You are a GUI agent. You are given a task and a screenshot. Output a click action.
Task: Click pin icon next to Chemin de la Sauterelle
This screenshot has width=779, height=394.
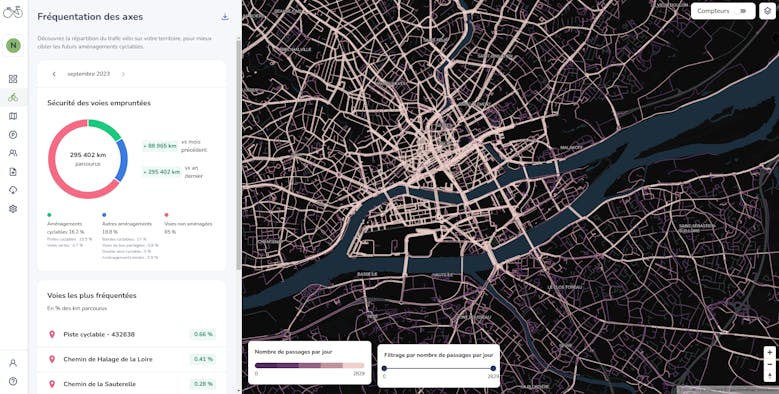tap(52, 384)
